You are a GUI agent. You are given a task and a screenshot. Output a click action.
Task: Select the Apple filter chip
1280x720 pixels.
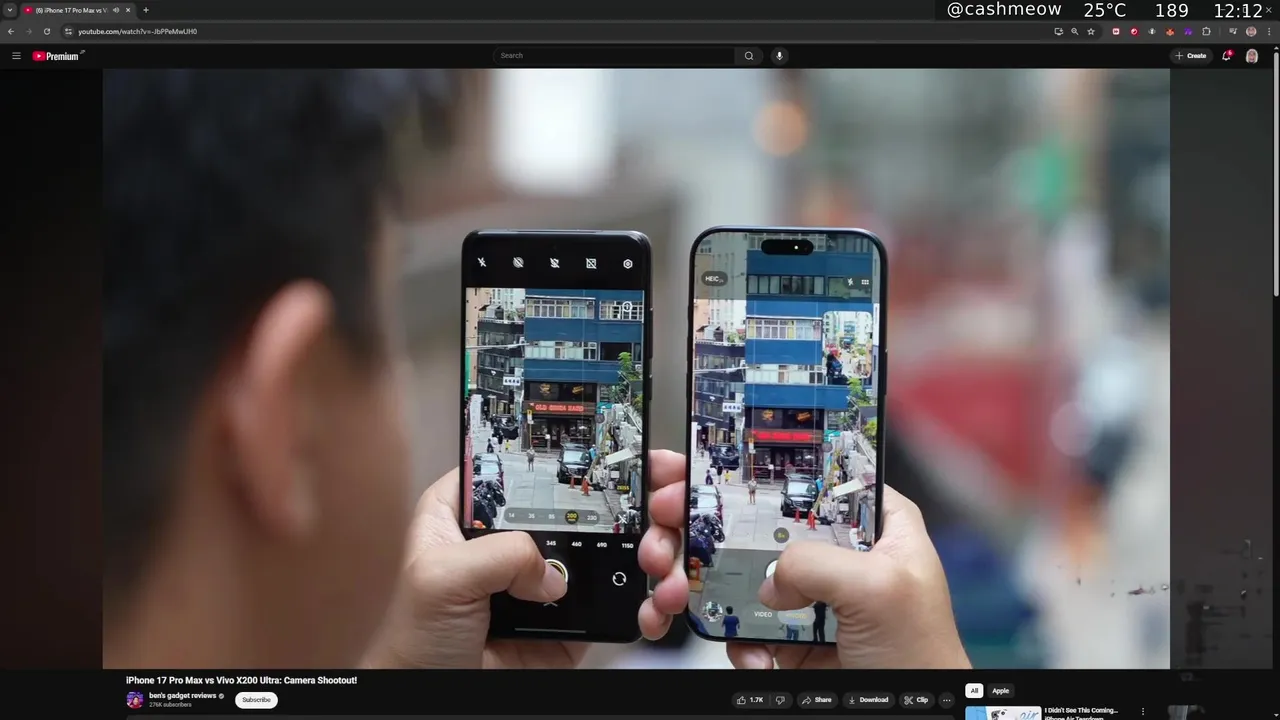pyautogui.click(x=1000, y=691)
